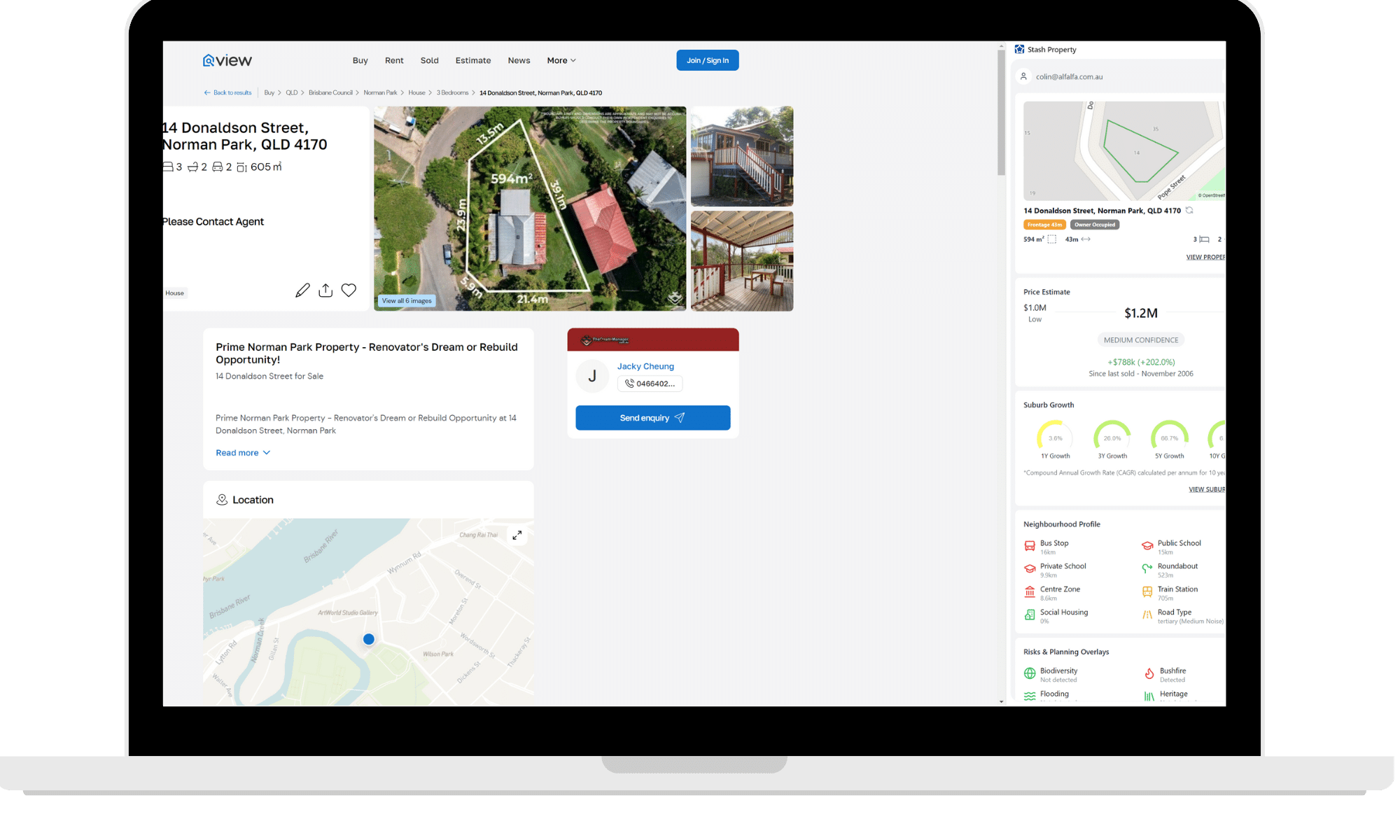
Task: Click the Owner Occupied tag
Action: click(1095, 225)
